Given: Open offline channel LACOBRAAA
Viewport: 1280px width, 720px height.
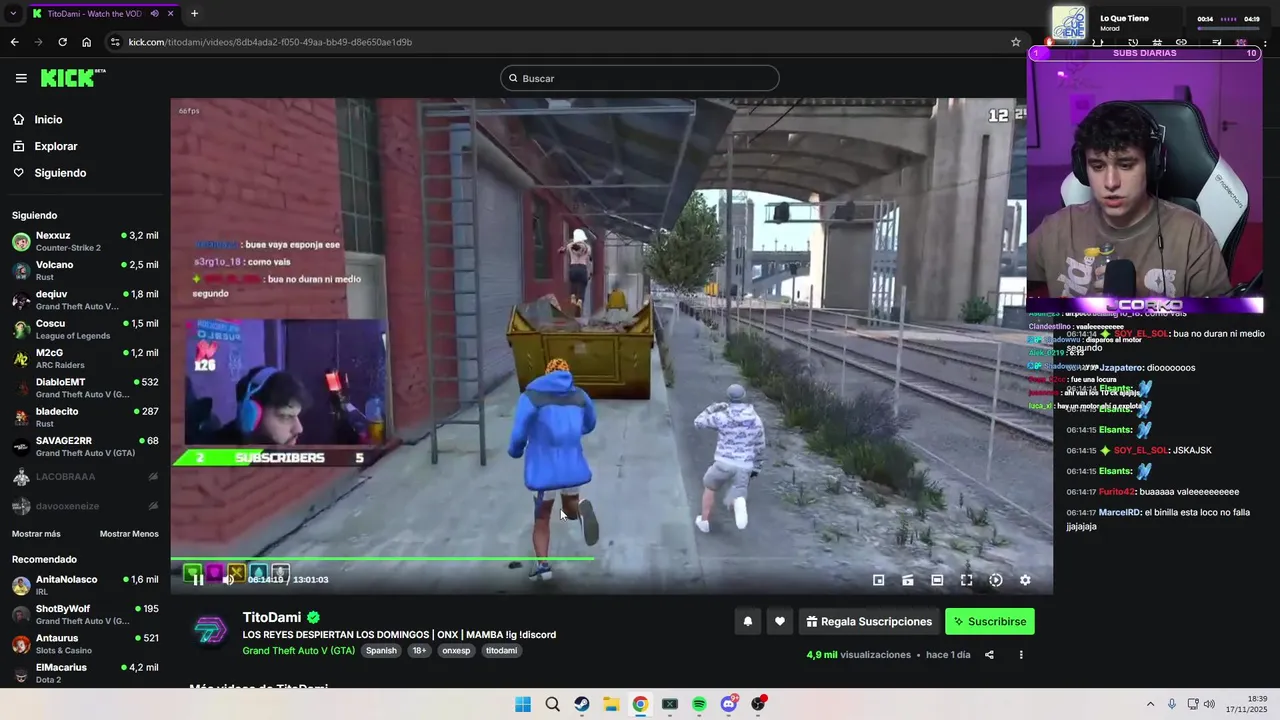Looking at the screenshot, I should 85,477.
